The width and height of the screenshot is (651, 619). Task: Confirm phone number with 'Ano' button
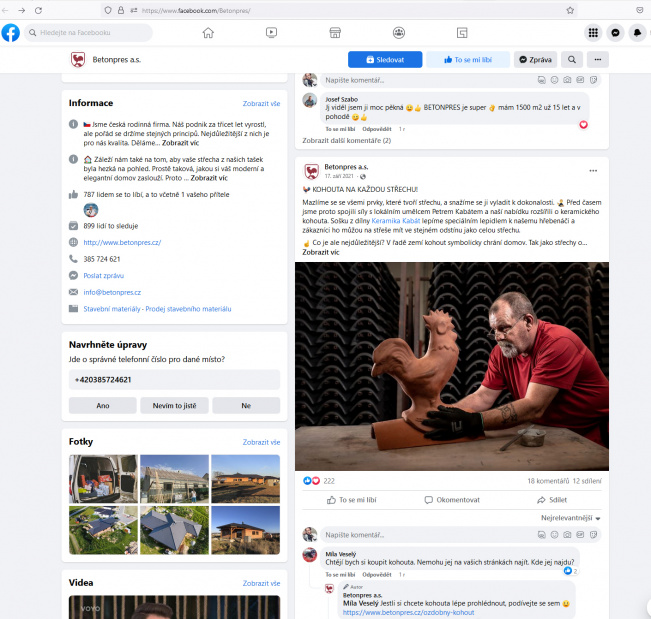pyautogui.click(x=102, y=405)
